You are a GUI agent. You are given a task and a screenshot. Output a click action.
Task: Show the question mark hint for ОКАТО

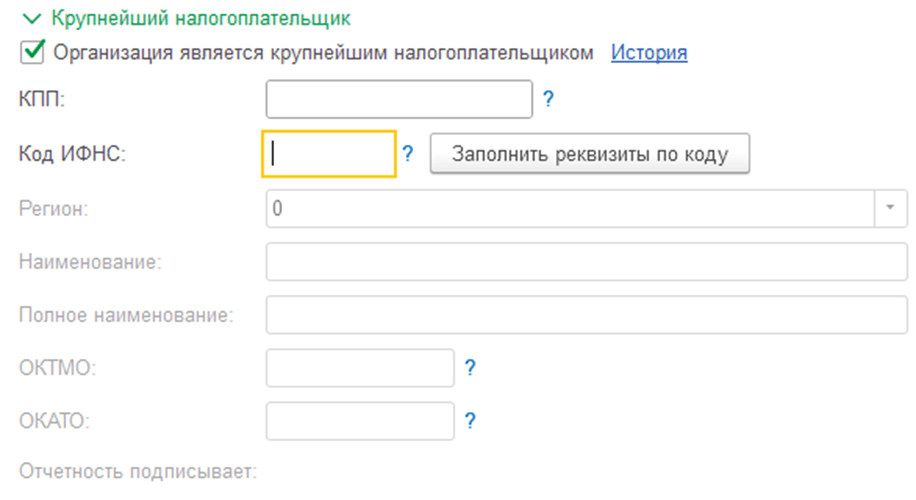(470, 420)
